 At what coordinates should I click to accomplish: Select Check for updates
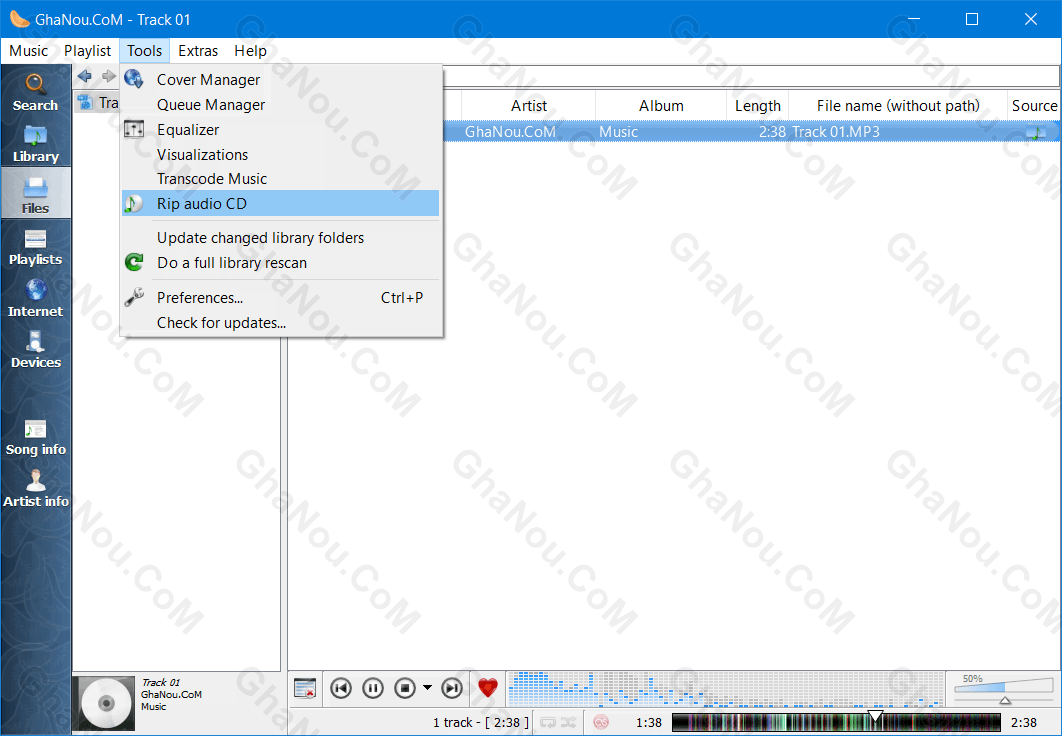pos(280,323)
